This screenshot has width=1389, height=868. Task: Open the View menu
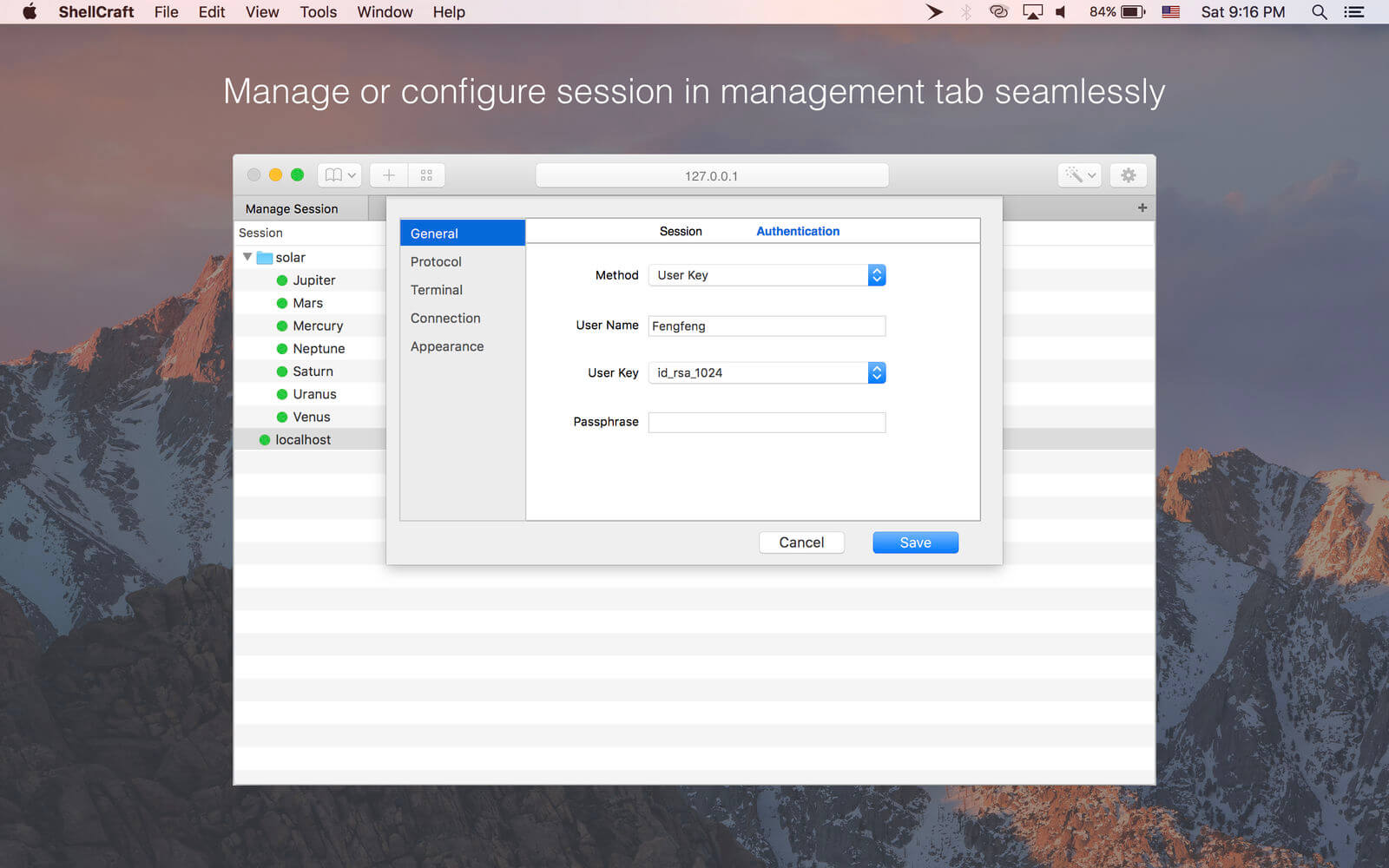262,12
